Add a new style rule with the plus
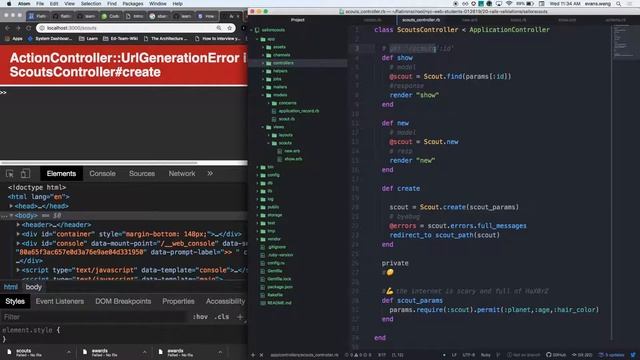The height and width of the screenshot is (360, 640). click(240, 317)
